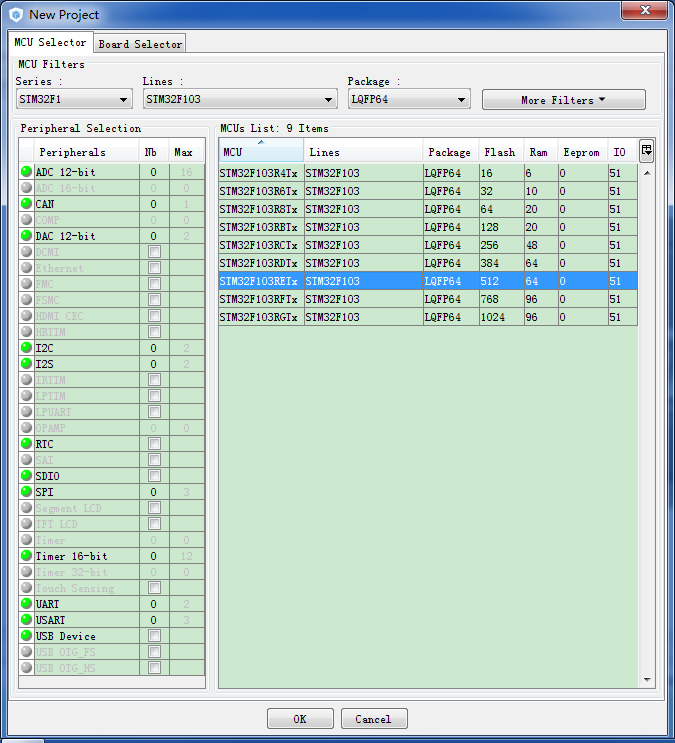
Task: Toggle the DCMI checkbox
Action: 154,252
